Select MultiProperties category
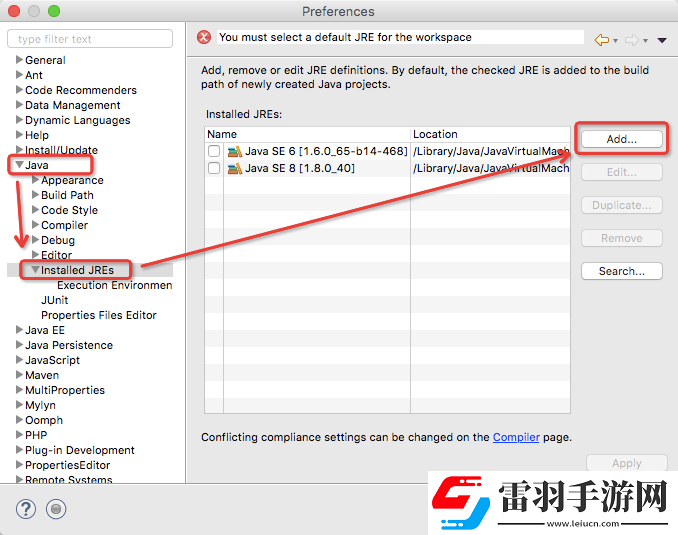Viewport: 678px width, 535px height. (x=65, y=390)
